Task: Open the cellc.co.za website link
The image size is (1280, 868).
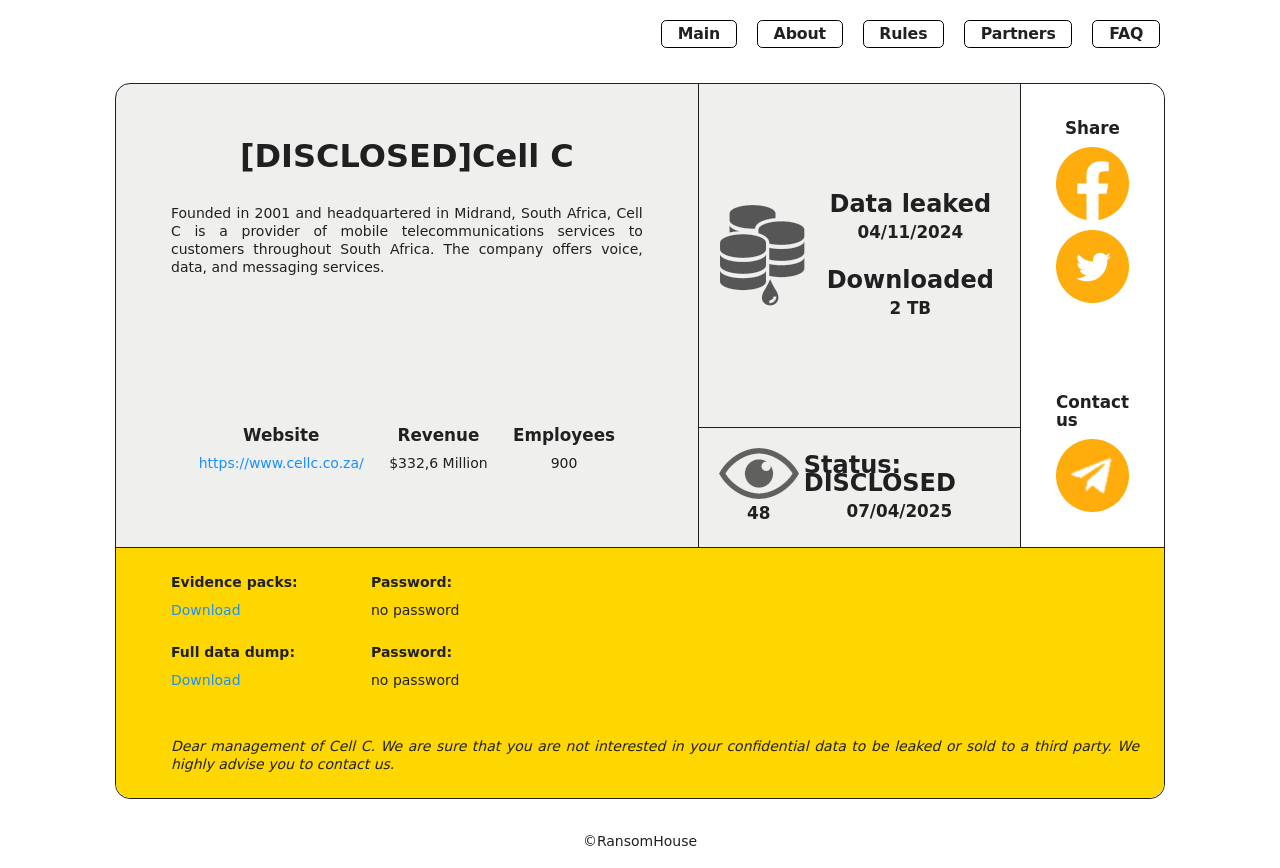Action: 281,464
